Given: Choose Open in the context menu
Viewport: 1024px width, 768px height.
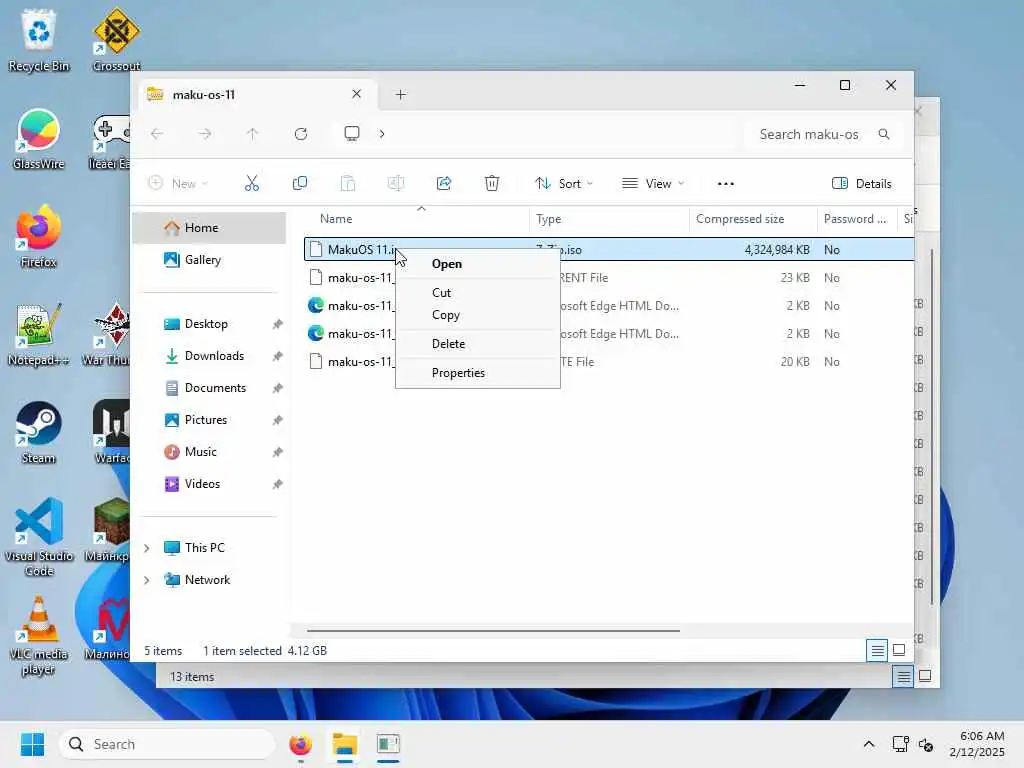Looking at the screenshot, I should coord(477,264).
